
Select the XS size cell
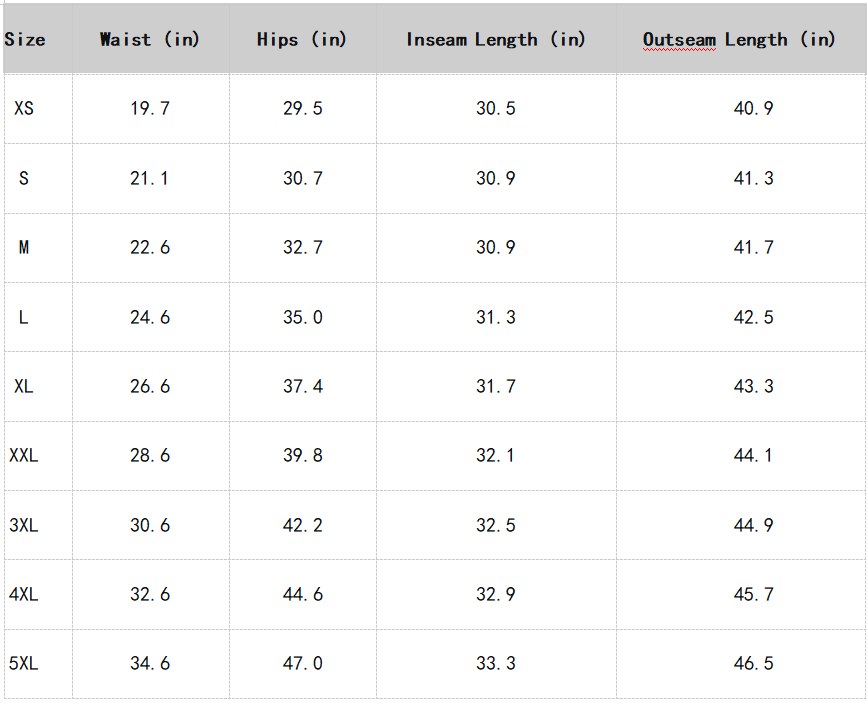pyautogui.click(x=24, y=108)
